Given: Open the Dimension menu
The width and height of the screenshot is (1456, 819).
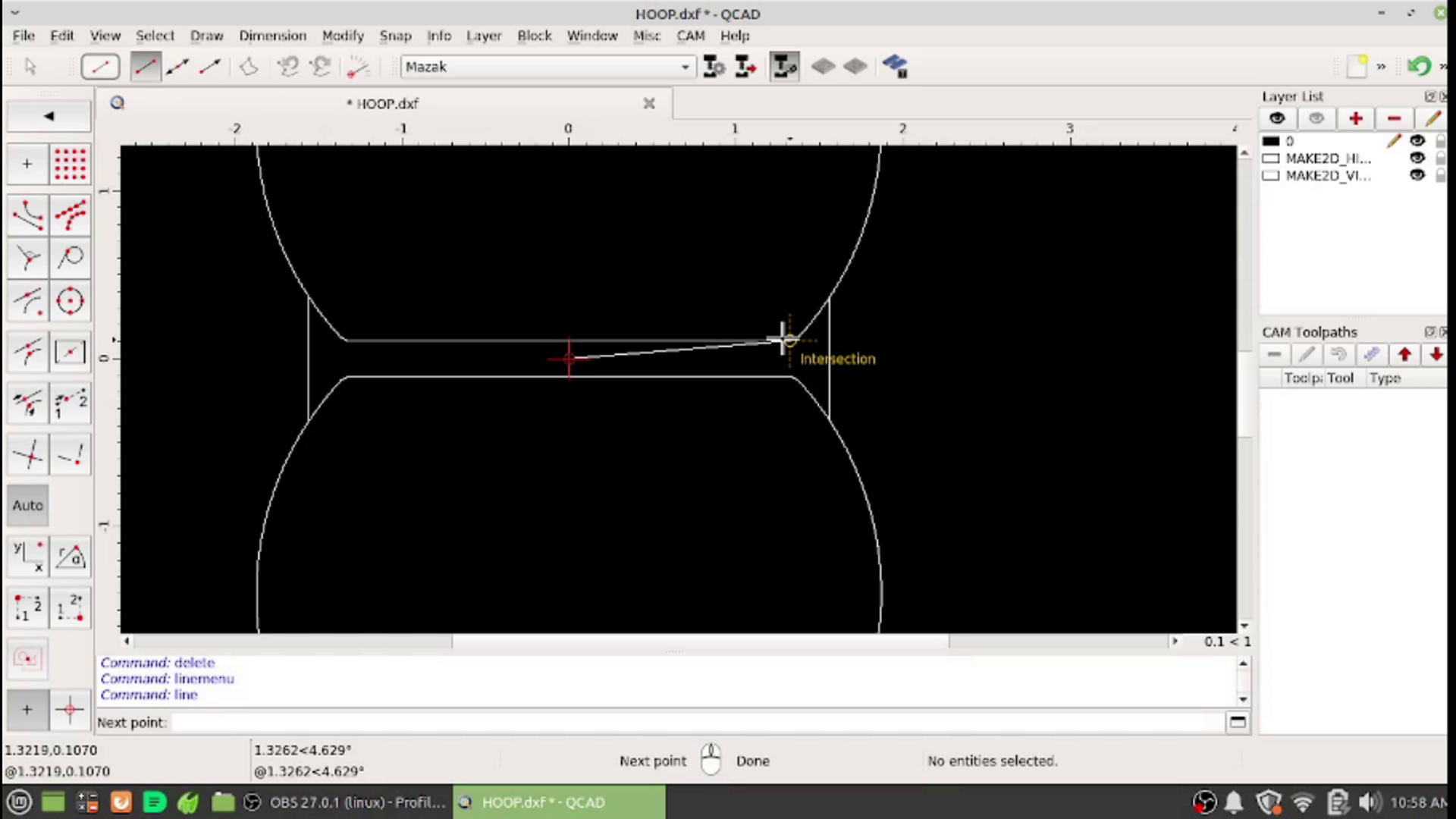Looking at the screenshot, I should coord(272,36).
